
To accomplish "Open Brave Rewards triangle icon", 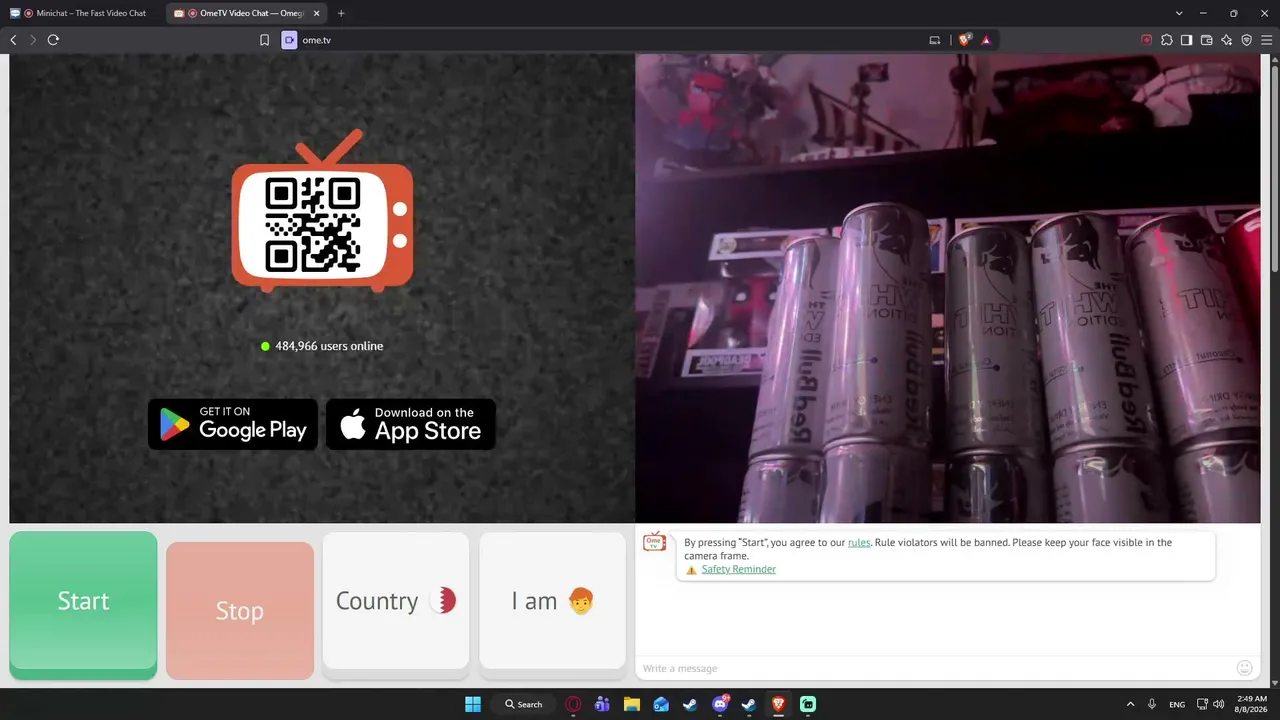I will 986,40.
